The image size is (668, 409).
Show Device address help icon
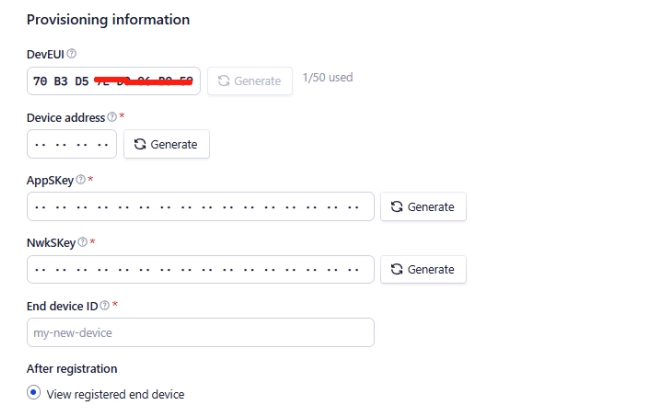pos(112,117)
